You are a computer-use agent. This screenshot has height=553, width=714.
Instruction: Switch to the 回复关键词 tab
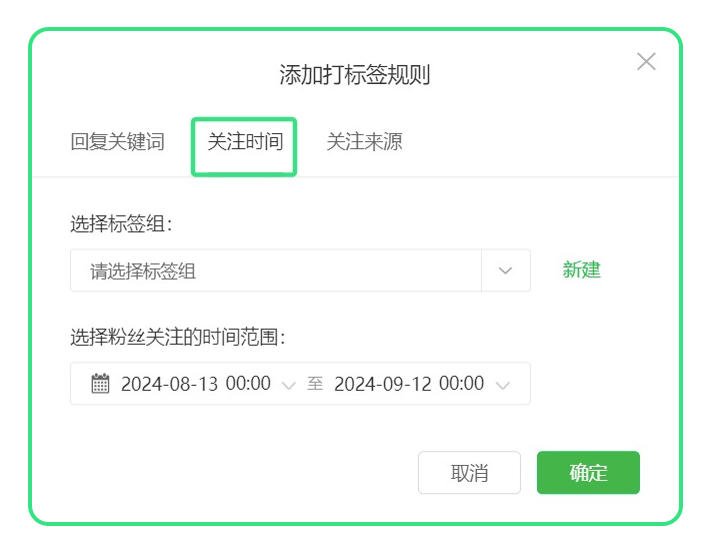point(117,142)
